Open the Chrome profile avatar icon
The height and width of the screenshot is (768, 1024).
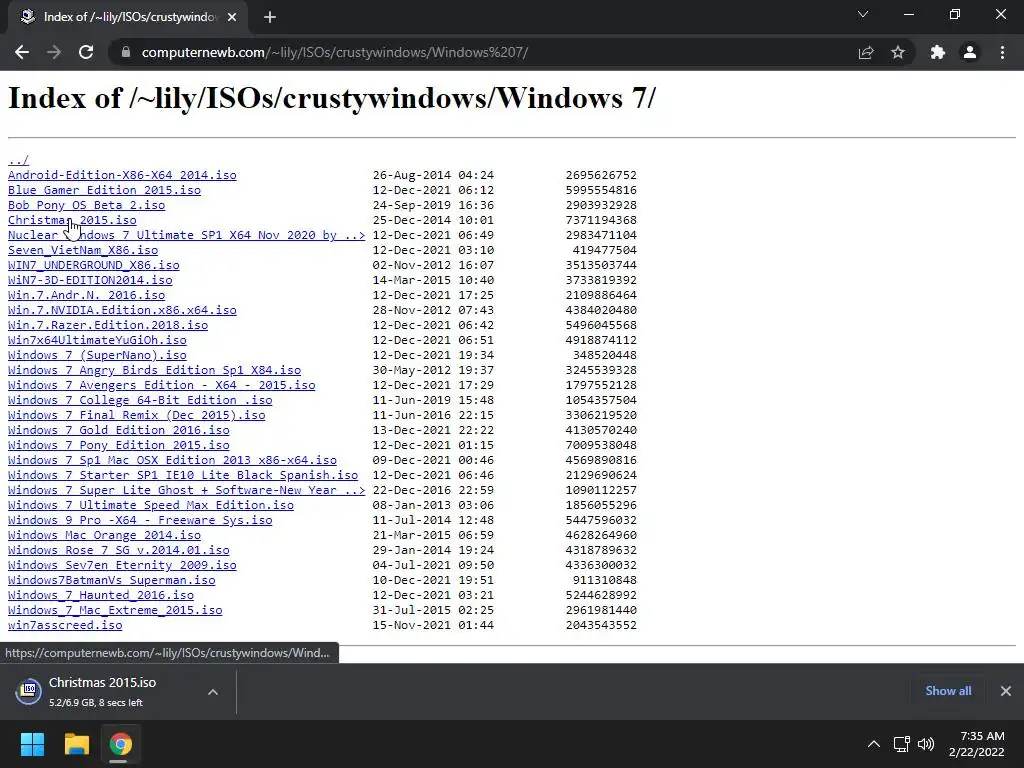[970, 52]
